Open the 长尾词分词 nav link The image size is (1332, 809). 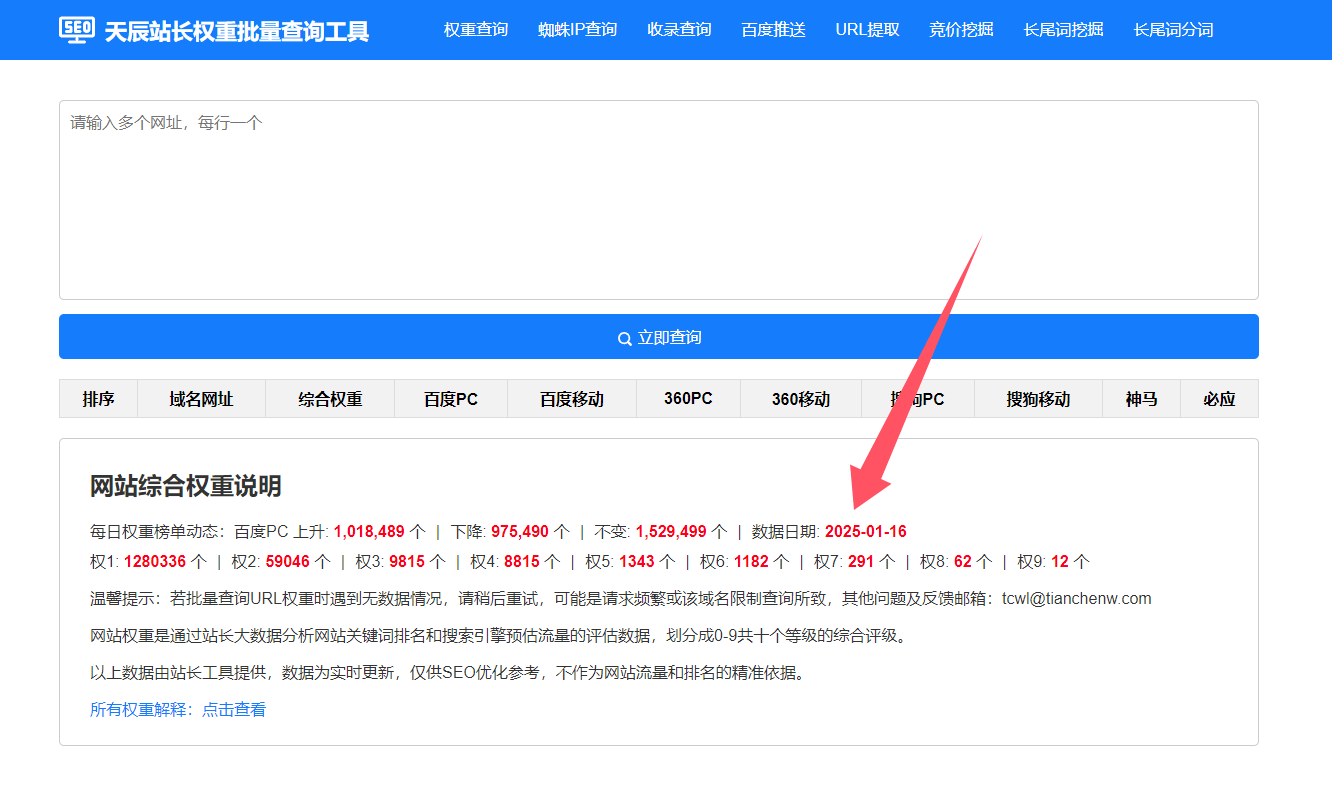coord(1174,30)
